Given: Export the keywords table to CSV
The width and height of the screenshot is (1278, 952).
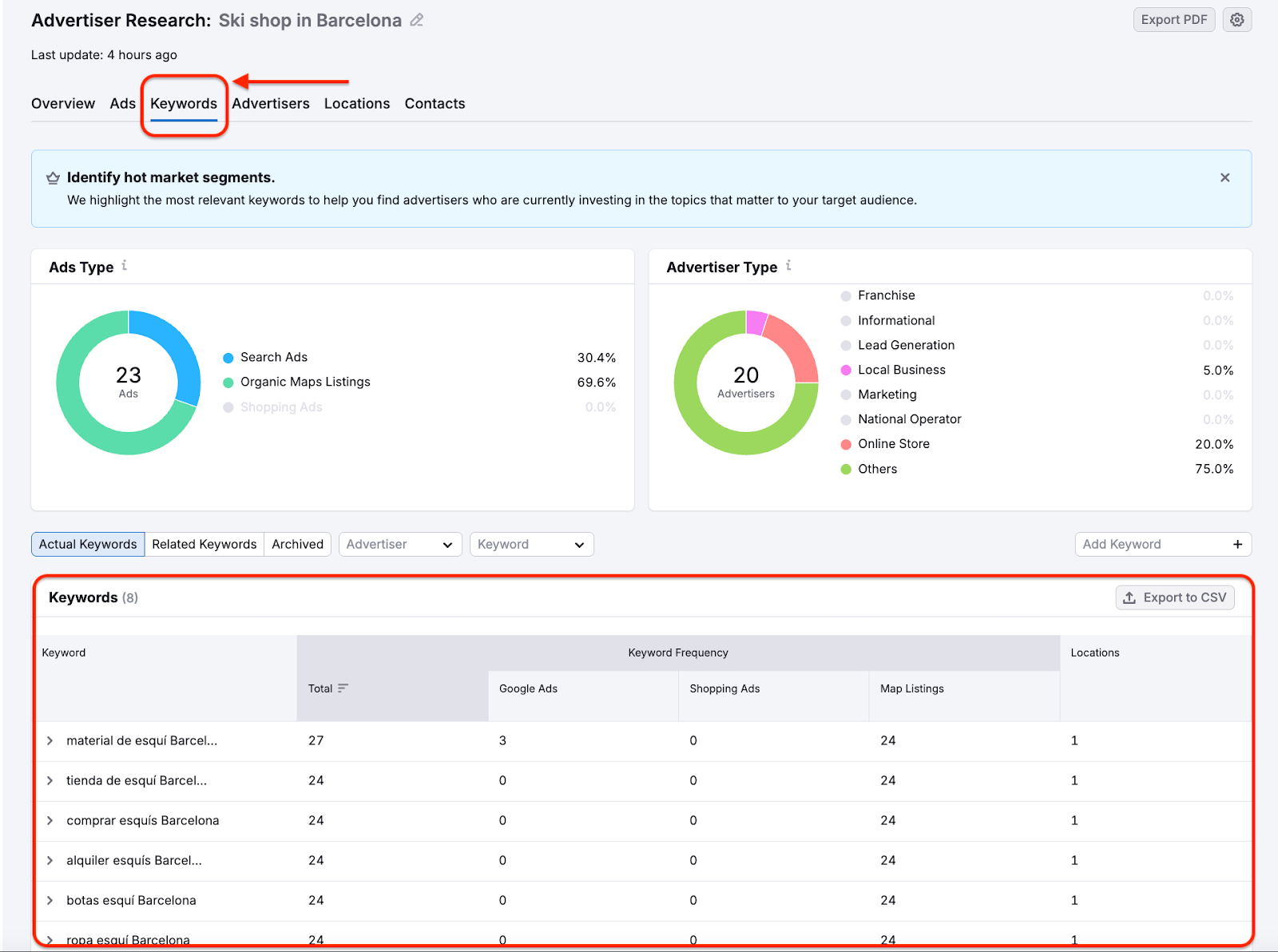Looking at the screenshot, I should pyautogui.click(x=1174, y=597).
